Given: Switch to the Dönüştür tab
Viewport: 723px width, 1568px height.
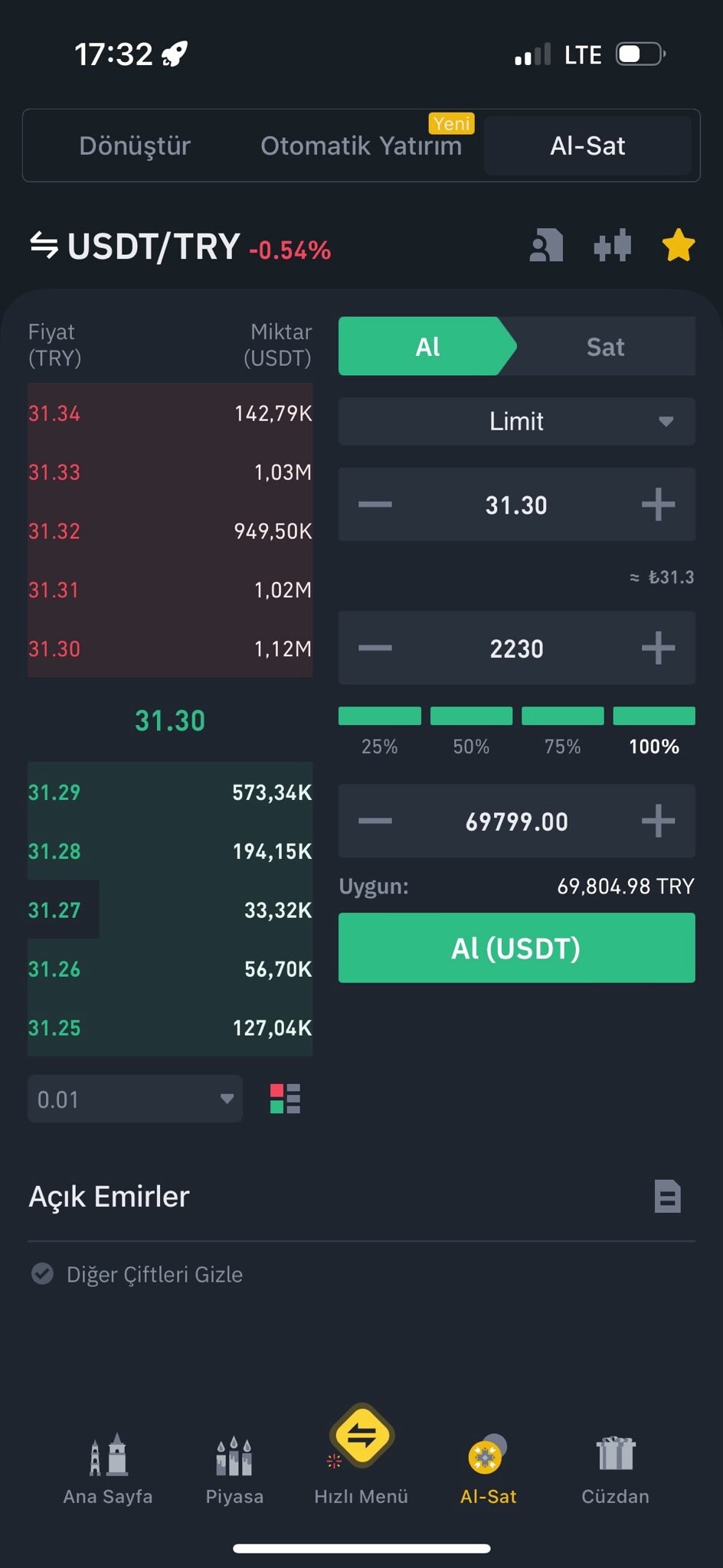Looking at the screenshot, I should pos(135,145).
